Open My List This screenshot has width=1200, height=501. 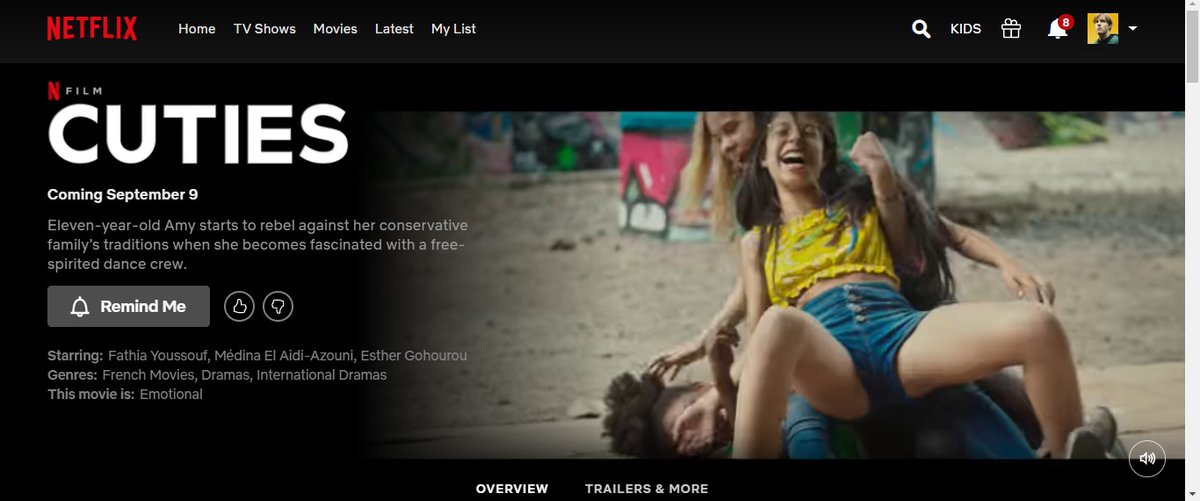tap(453, 29)
